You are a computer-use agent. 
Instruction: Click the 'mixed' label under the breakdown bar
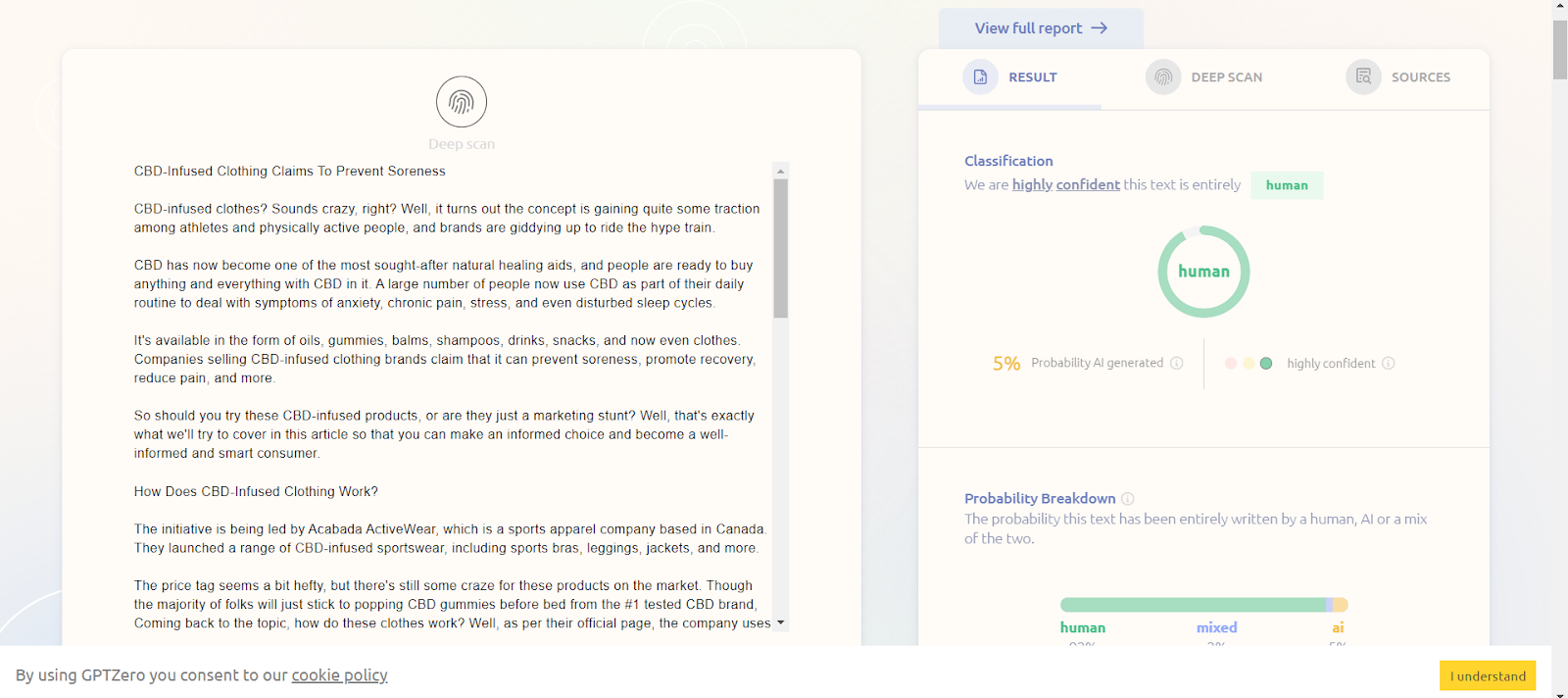1216,627
